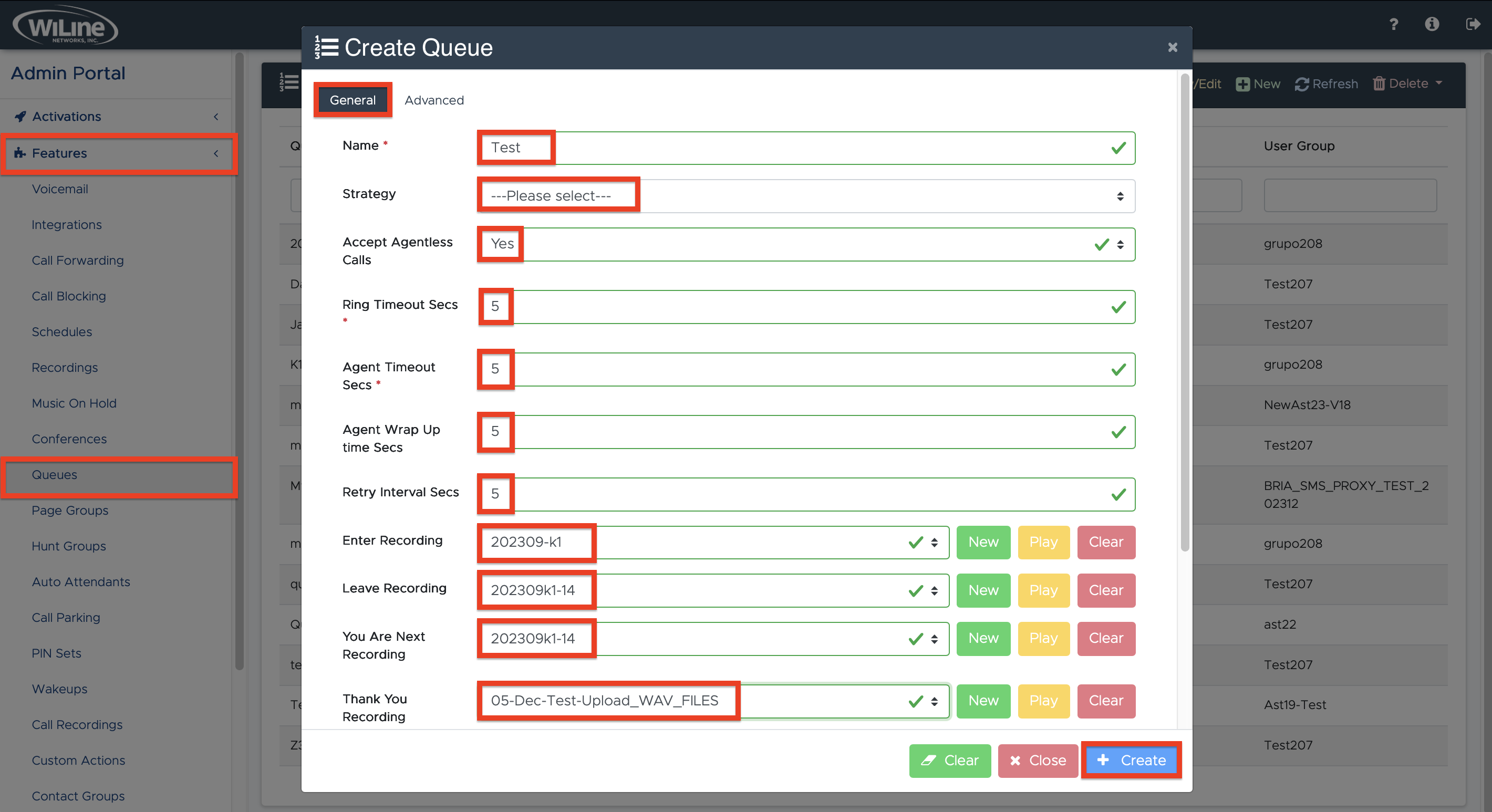1492x812 pixels.
Task: Click the help question mark icon
Action: click(x=1394, y=24)
